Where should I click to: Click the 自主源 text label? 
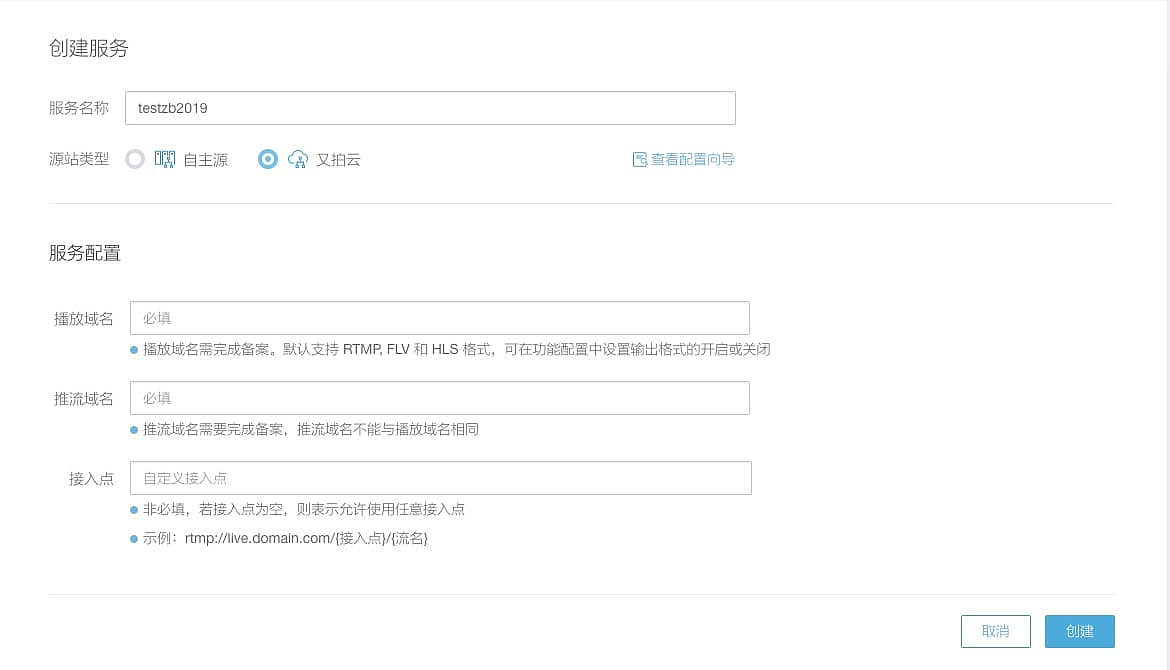[x=205, y=160]
